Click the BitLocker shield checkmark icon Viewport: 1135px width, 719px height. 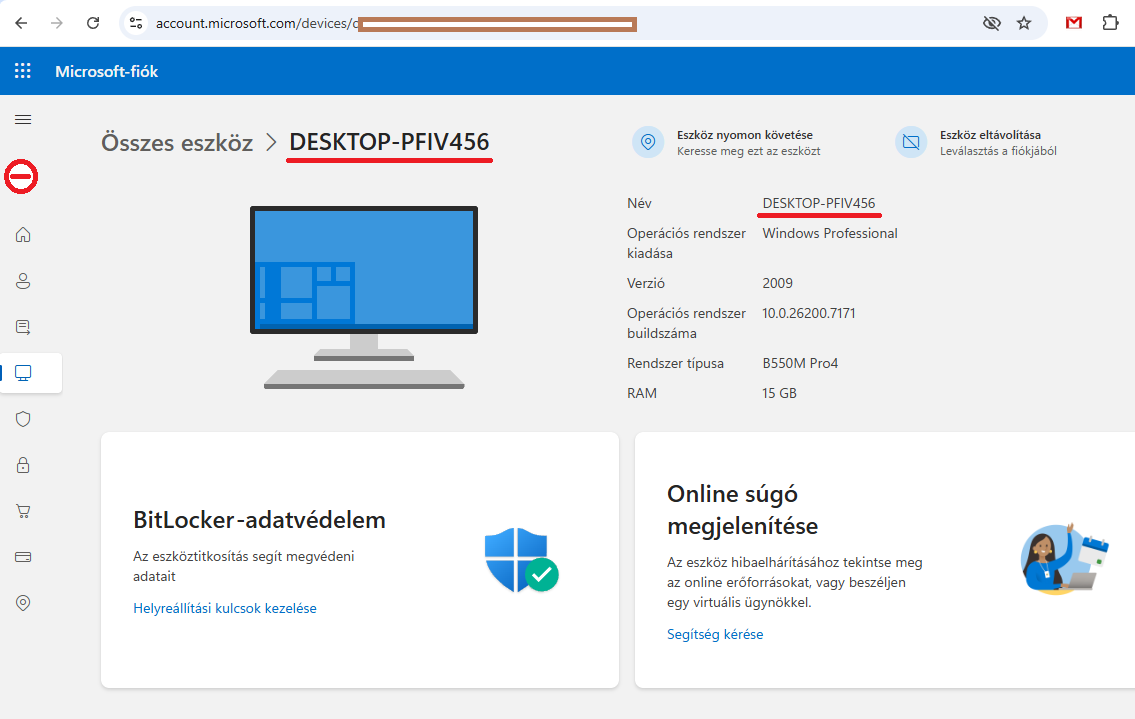(521, 560)
